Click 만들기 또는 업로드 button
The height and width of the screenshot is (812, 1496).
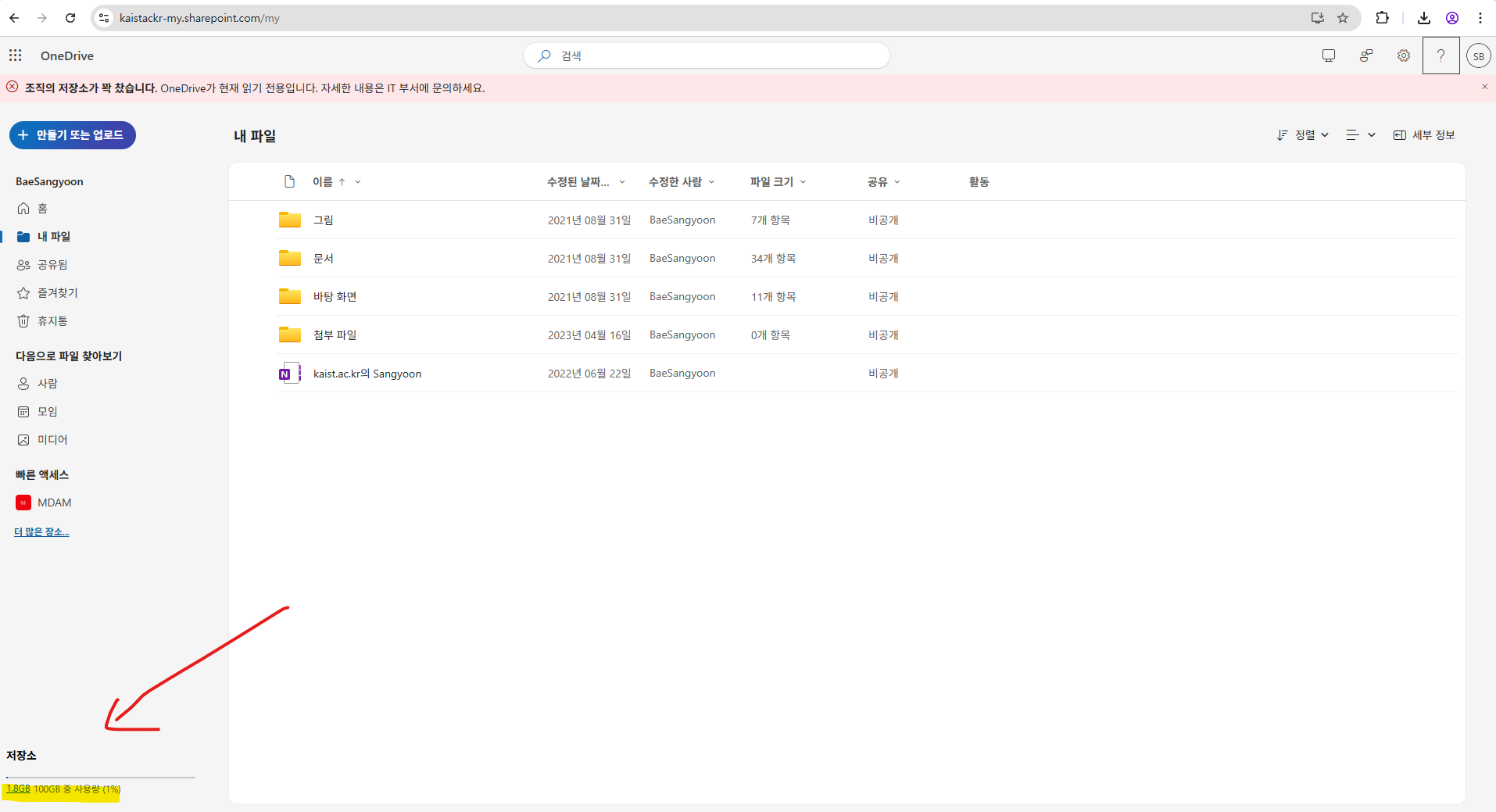pyautogui.click(x=73, y=135)
